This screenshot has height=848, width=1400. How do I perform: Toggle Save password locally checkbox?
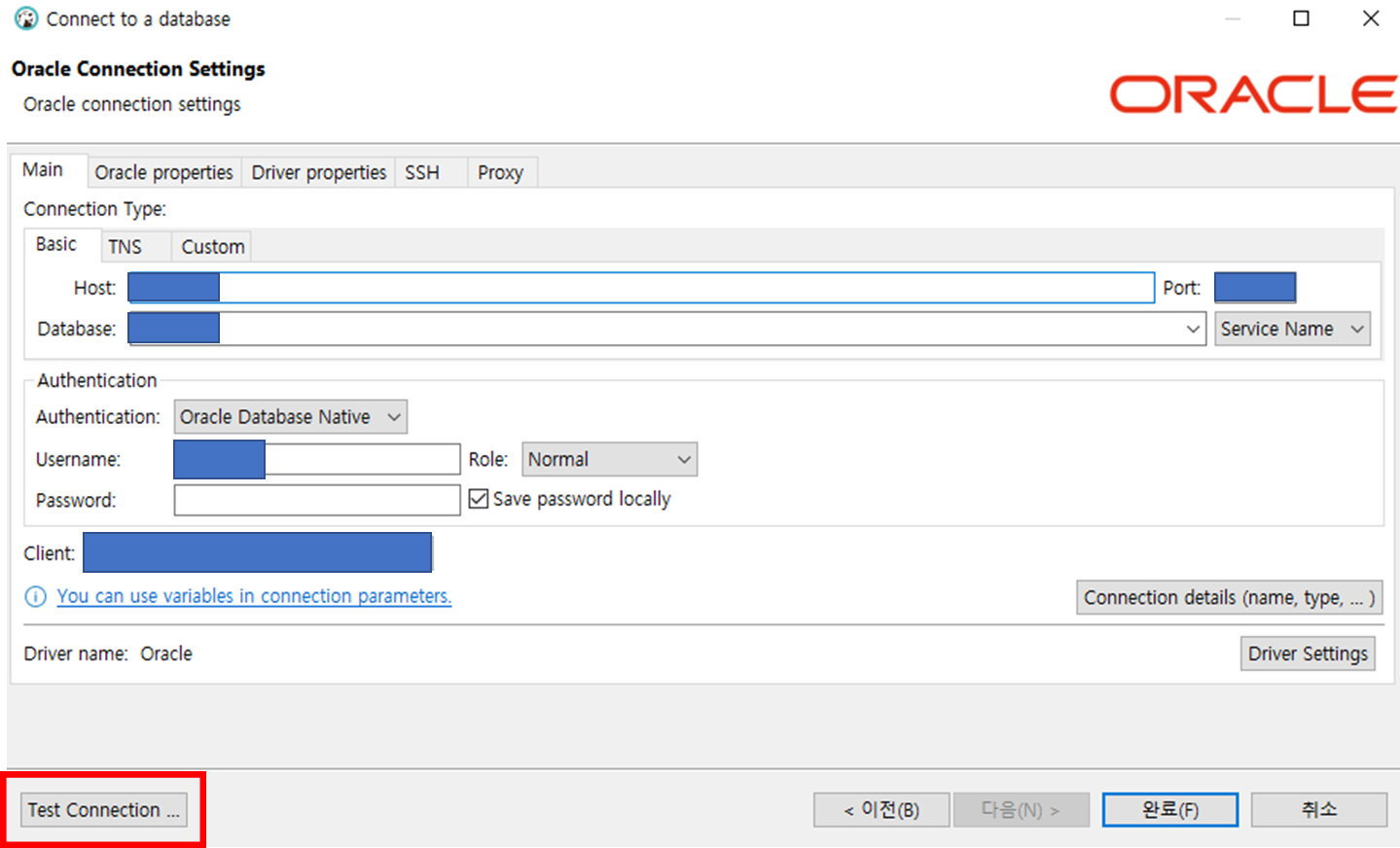coord(478,499)
